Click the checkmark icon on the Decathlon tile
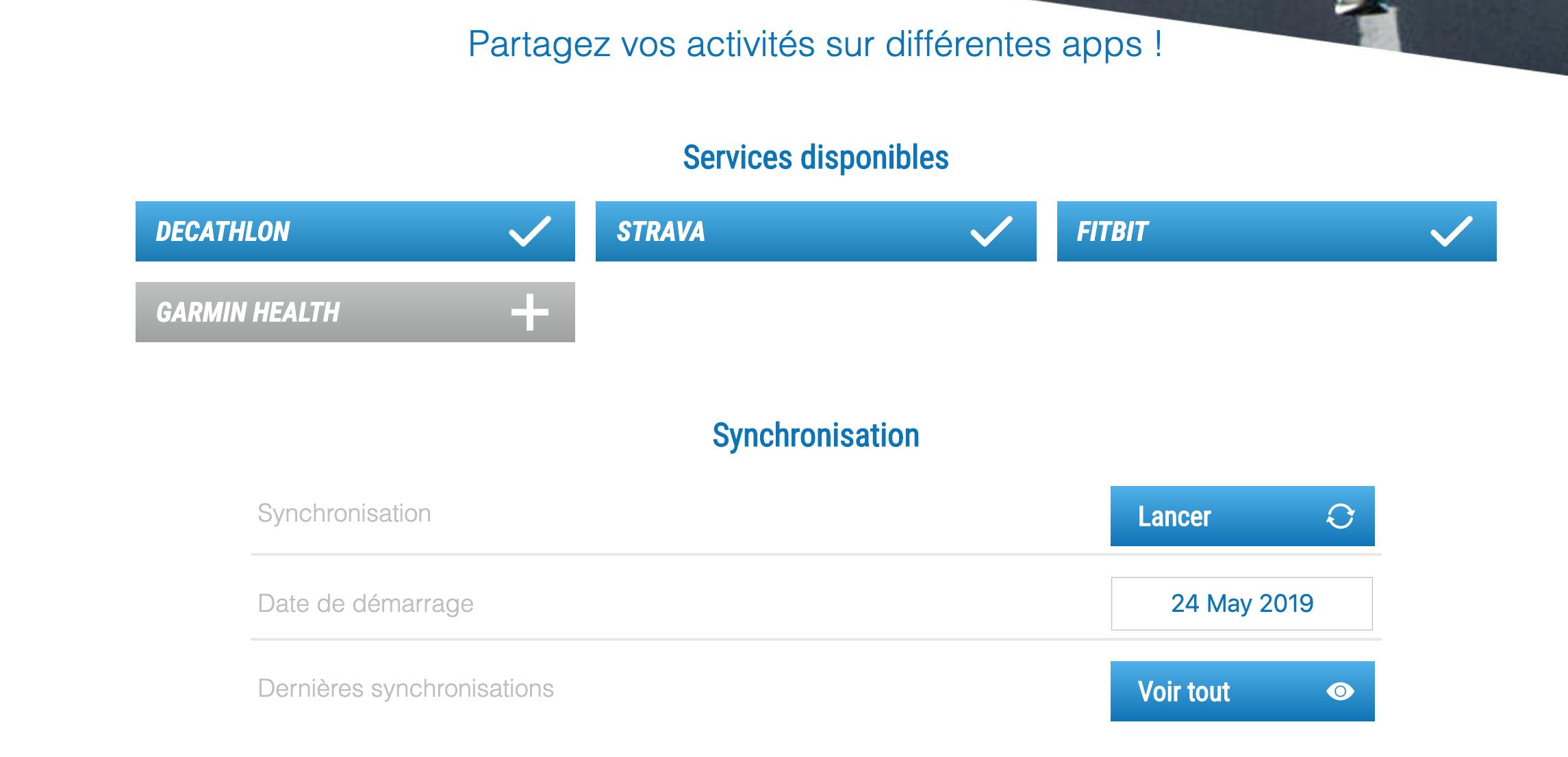1568x757 pixels. (x=529, y=231)
